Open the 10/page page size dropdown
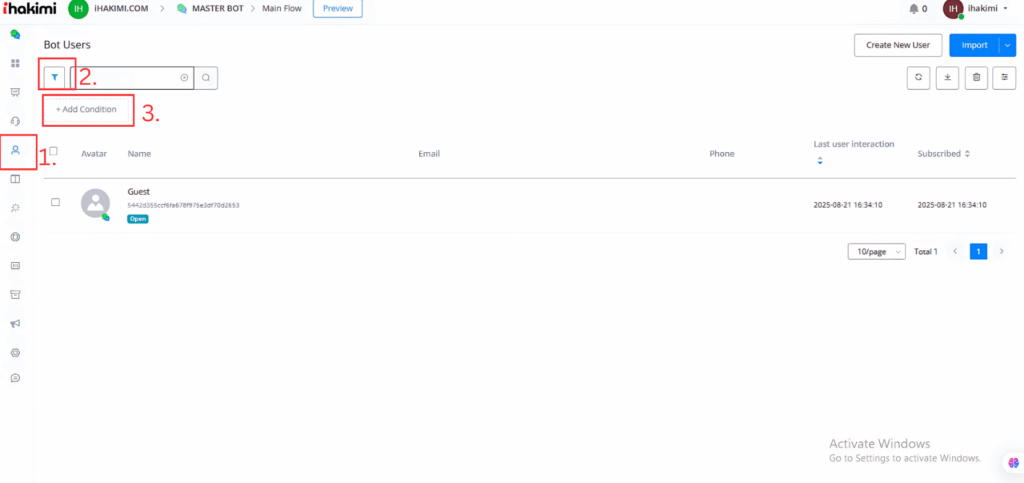The image size is (1024, 483). point(876,252)
